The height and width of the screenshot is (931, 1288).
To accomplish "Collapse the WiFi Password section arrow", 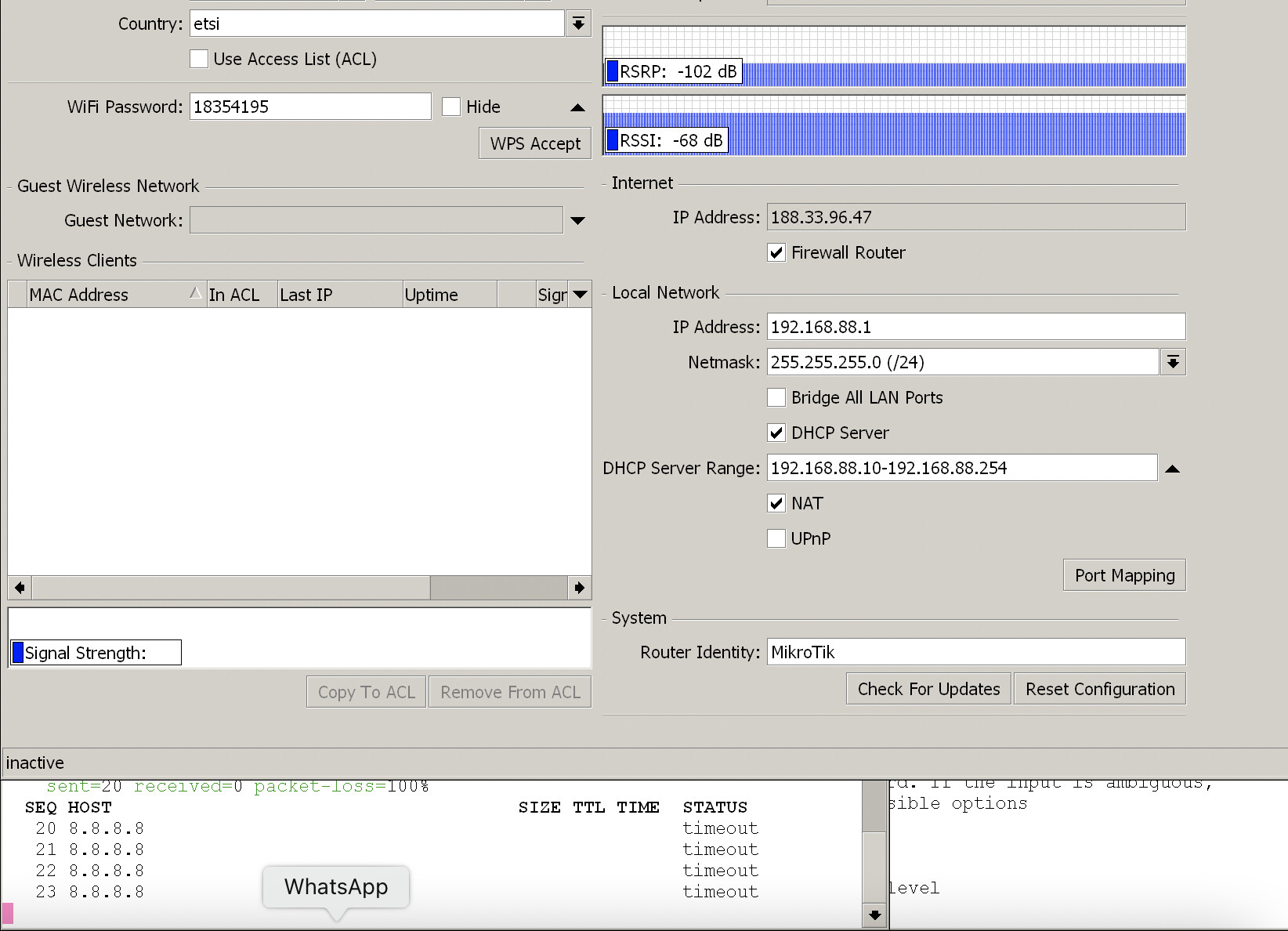I will click(x=577, y=107).
